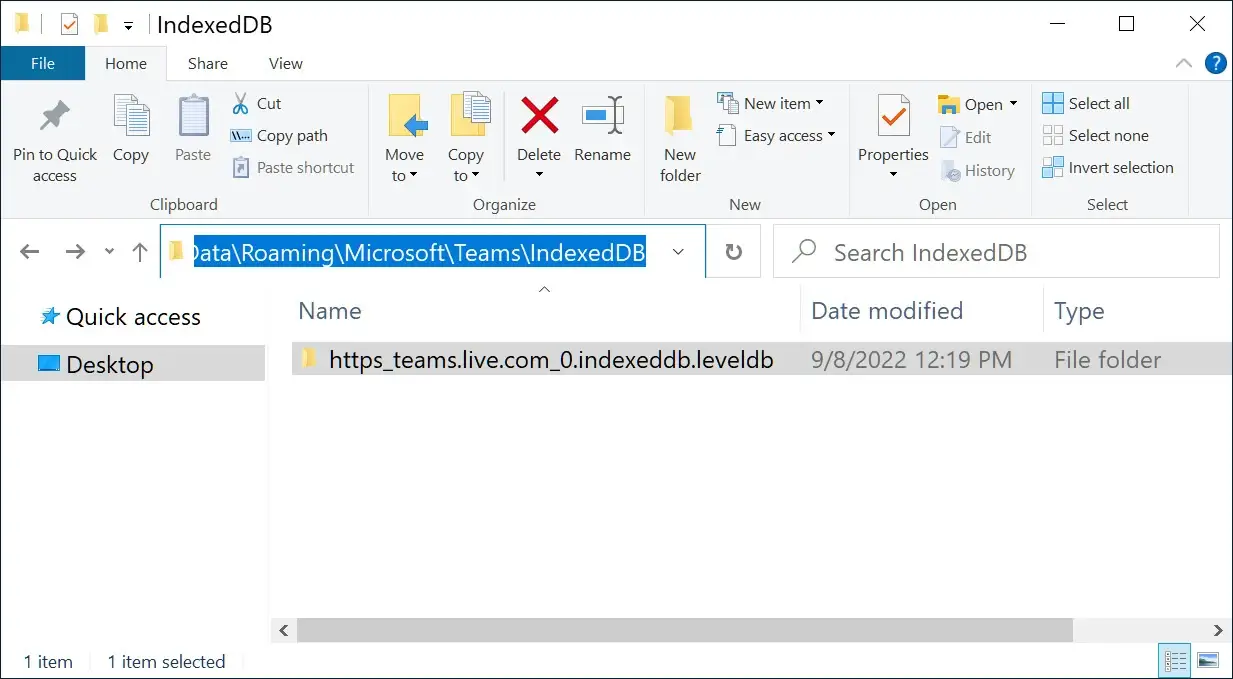
Task: Maximize the IndexedDB window
Action: [1126, 24]
